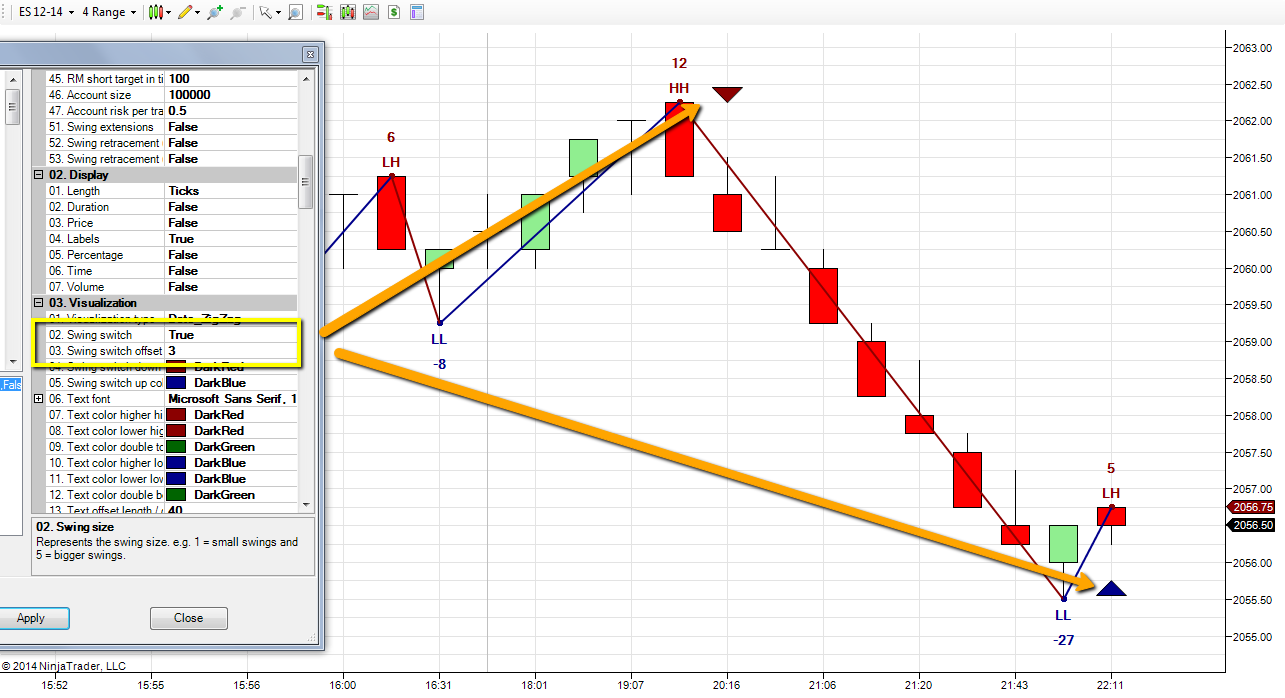The width and height of the screenshot is (1285, 698).
Task: Pick the Text color higher high DarkRed swatch
Action: pos(178,415)
